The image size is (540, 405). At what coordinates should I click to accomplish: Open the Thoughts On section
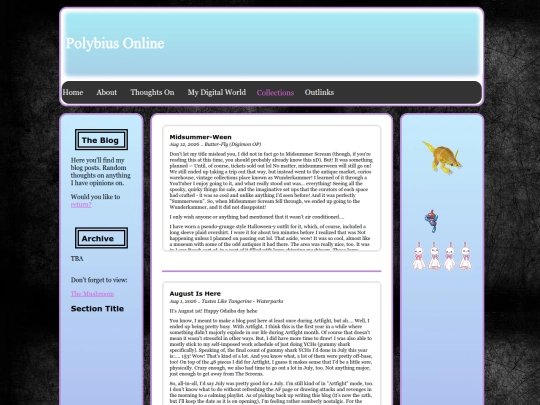click(152, 92)
